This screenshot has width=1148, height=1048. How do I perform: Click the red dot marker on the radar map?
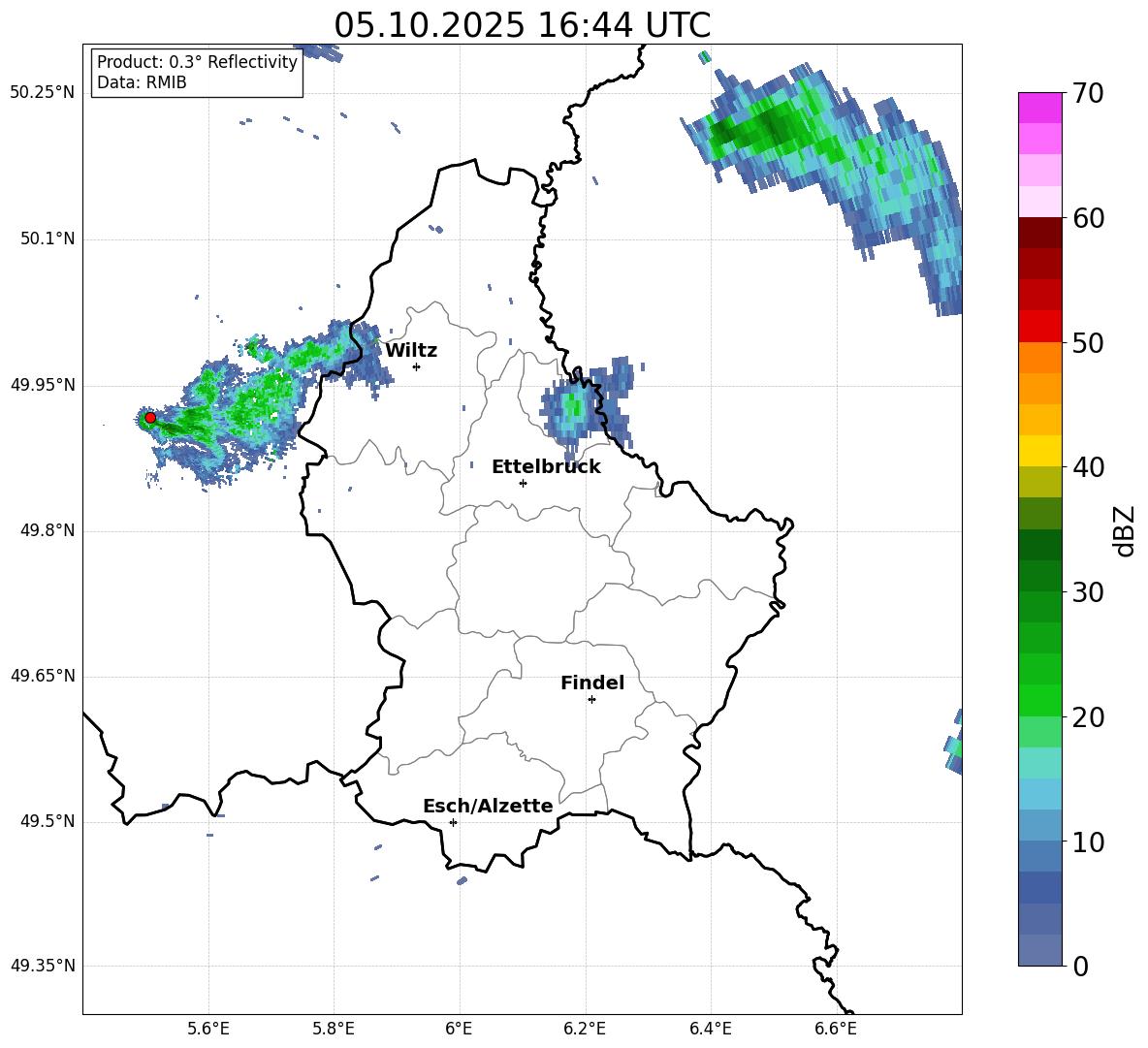[150, 418]
